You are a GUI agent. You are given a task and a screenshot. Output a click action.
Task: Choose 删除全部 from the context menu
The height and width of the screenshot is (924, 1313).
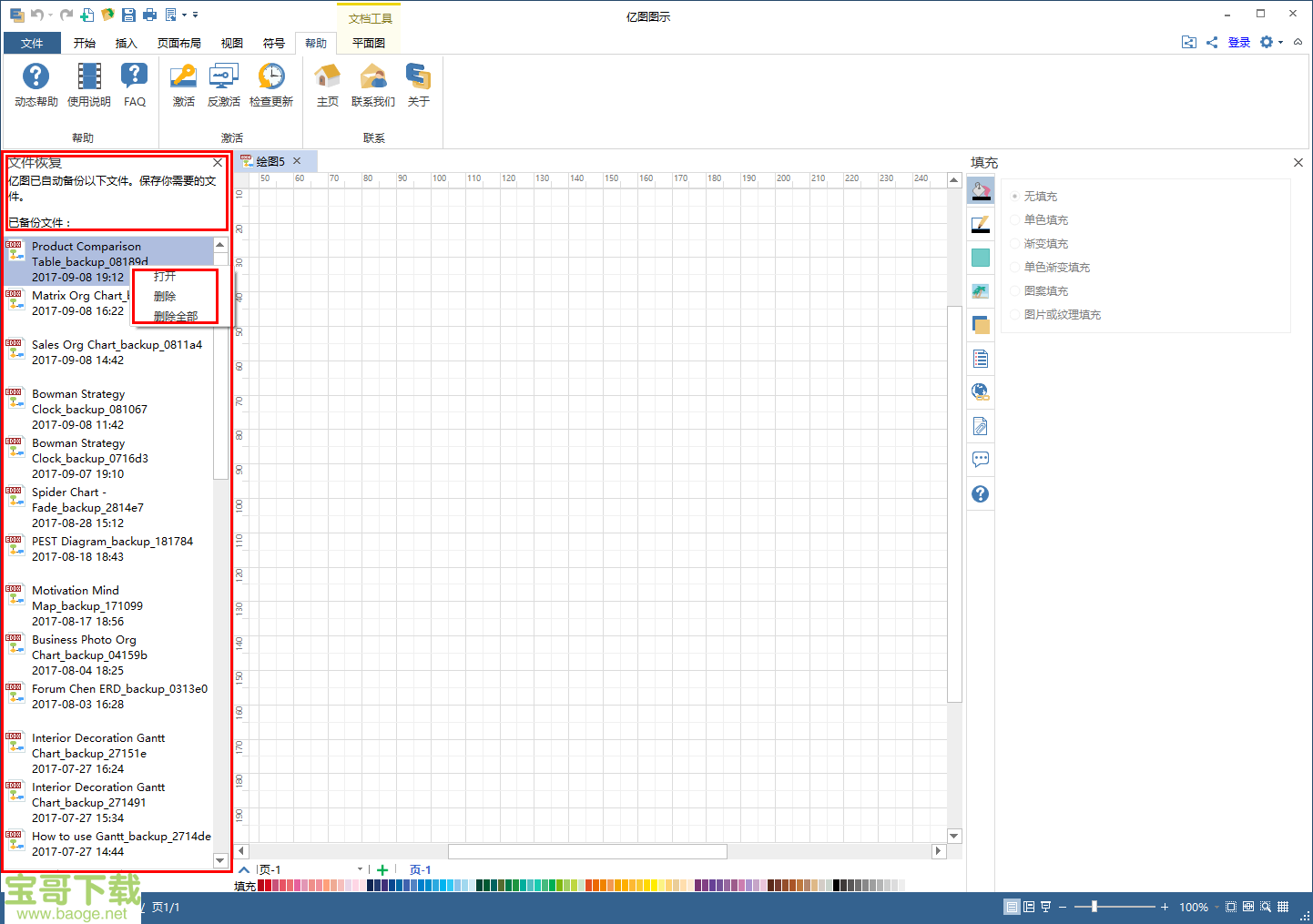[x=176, y=317]
